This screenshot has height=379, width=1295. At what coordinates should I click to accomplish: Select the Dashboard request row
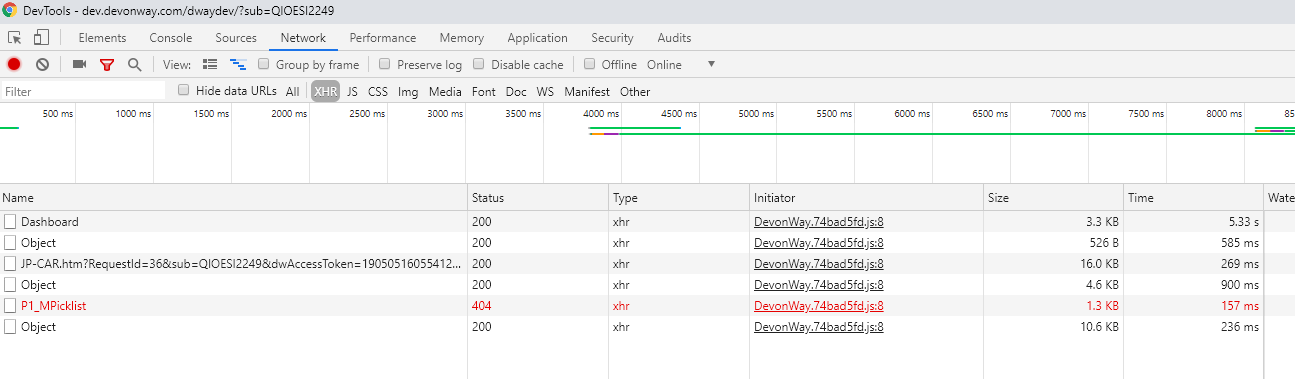[647, 222]
